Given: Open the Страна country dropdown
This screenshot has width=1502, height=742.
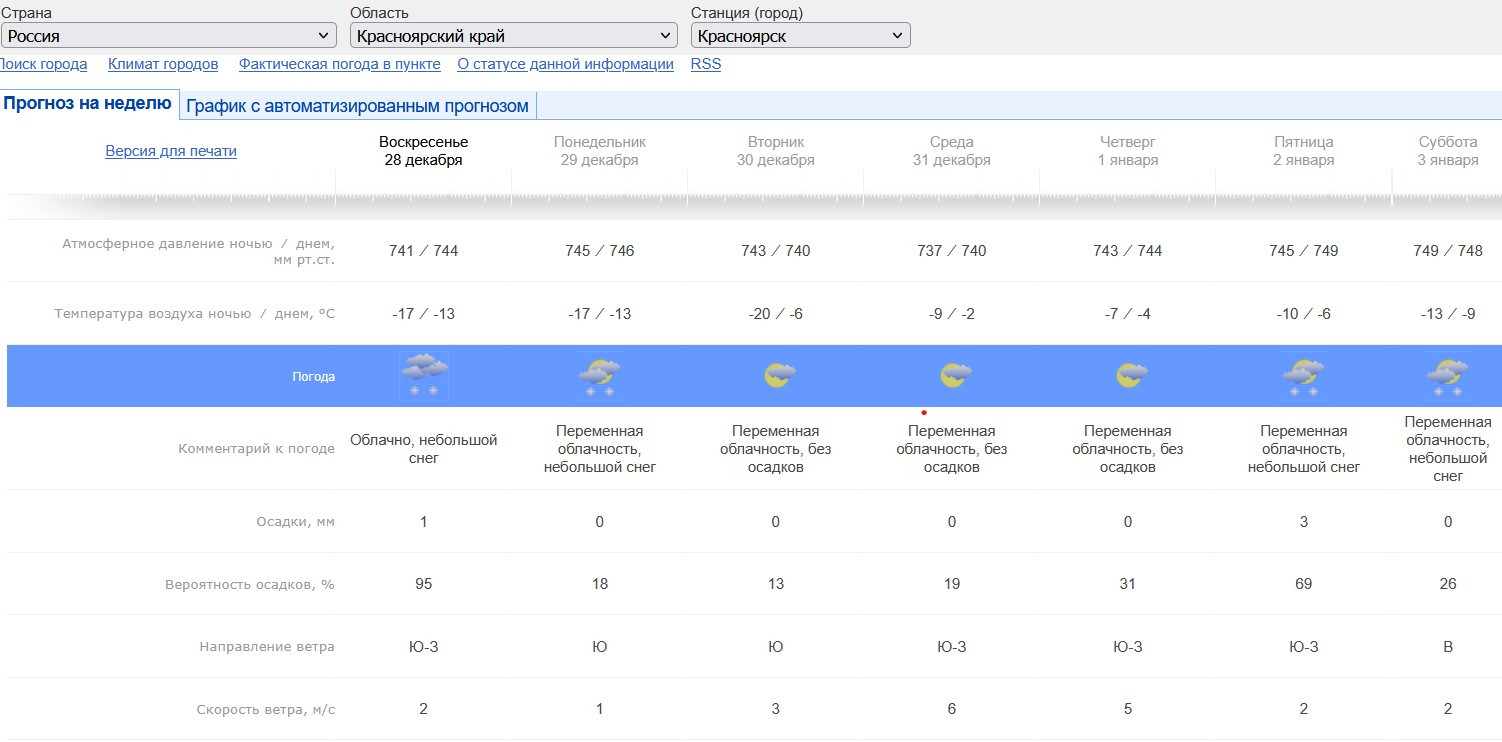Looking at the screenshot, I should 168,36.
